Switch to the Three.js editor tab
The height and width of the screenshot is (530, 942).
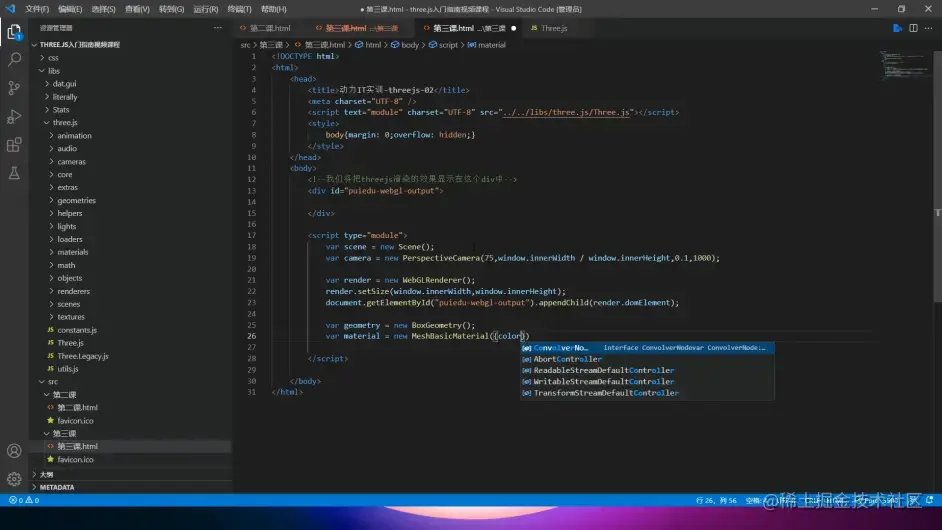(x=553, y=28)
